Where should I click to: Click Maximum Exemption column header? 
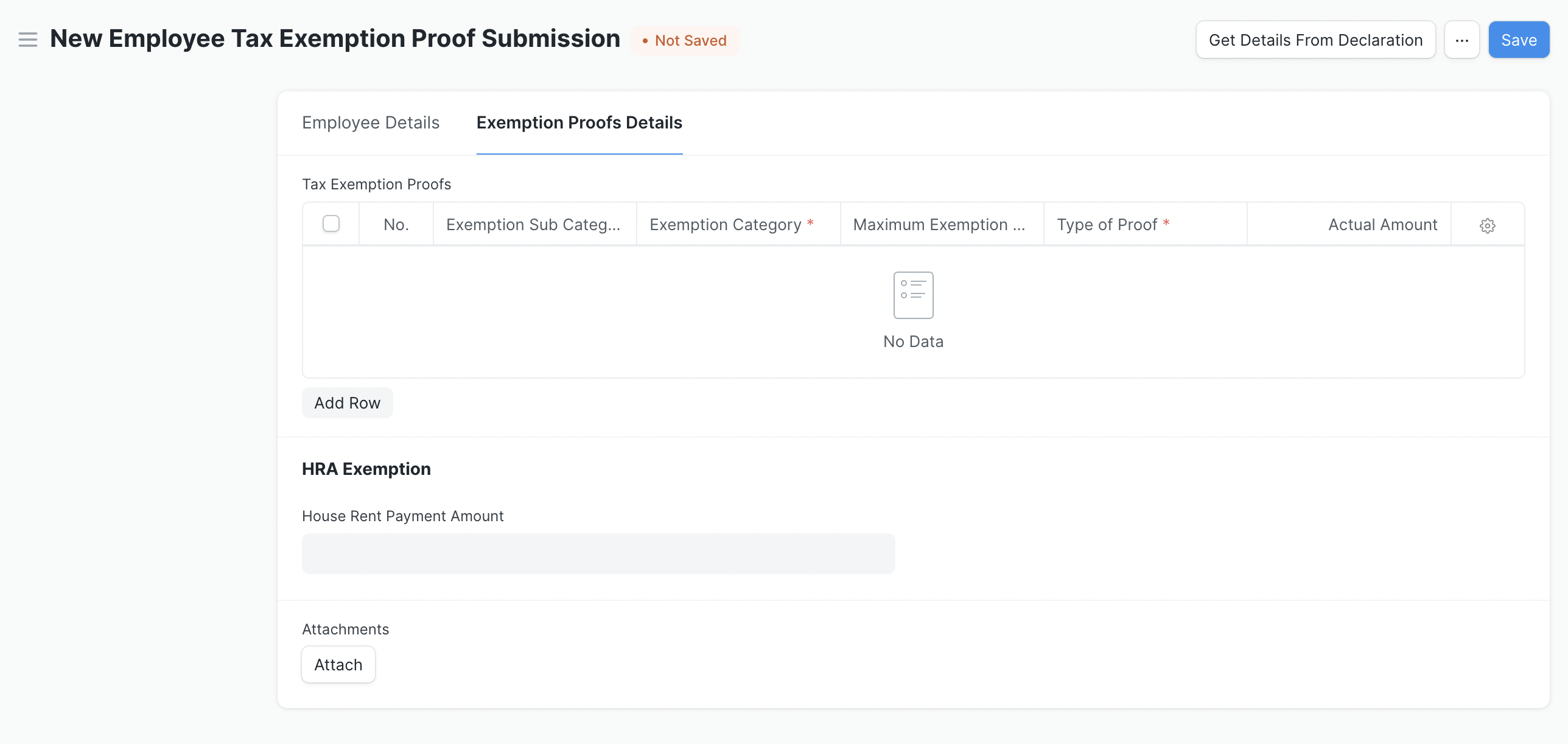click(939, 225)
